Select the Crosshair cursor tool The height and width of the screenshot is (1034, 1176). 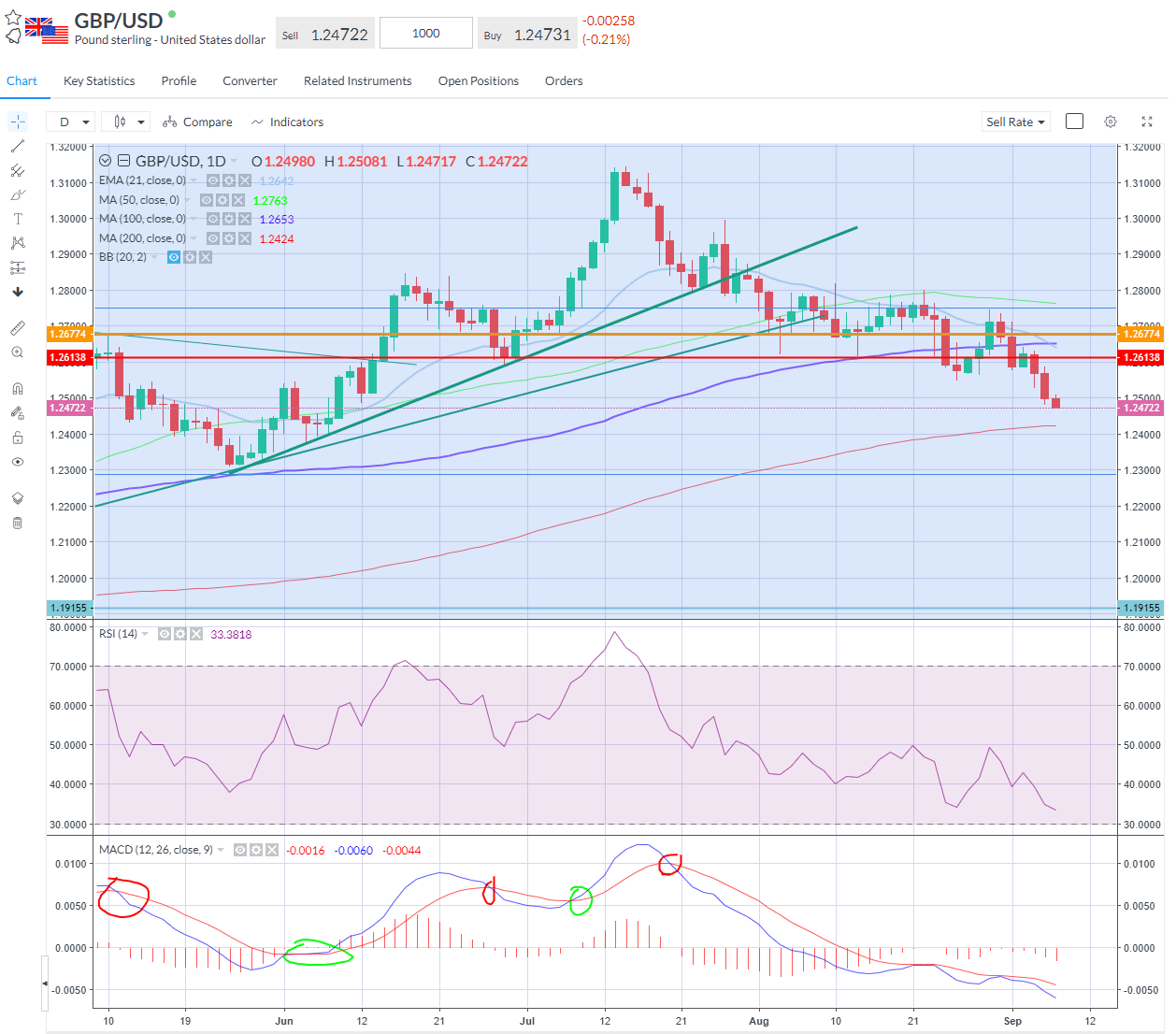(18, 122)
